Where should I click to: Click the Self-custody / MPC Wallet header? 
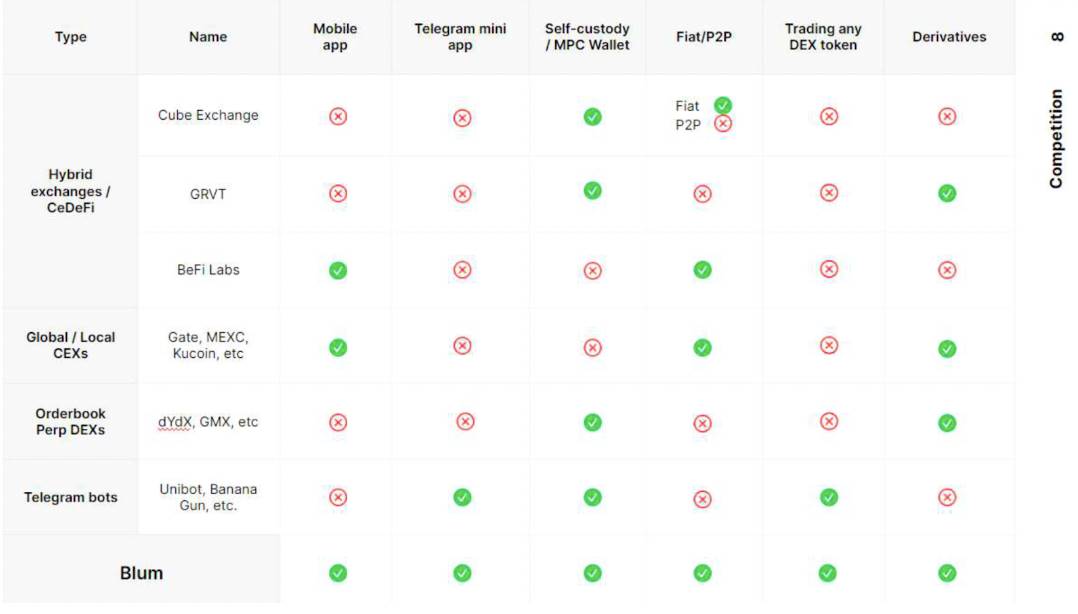pos(587,37)
